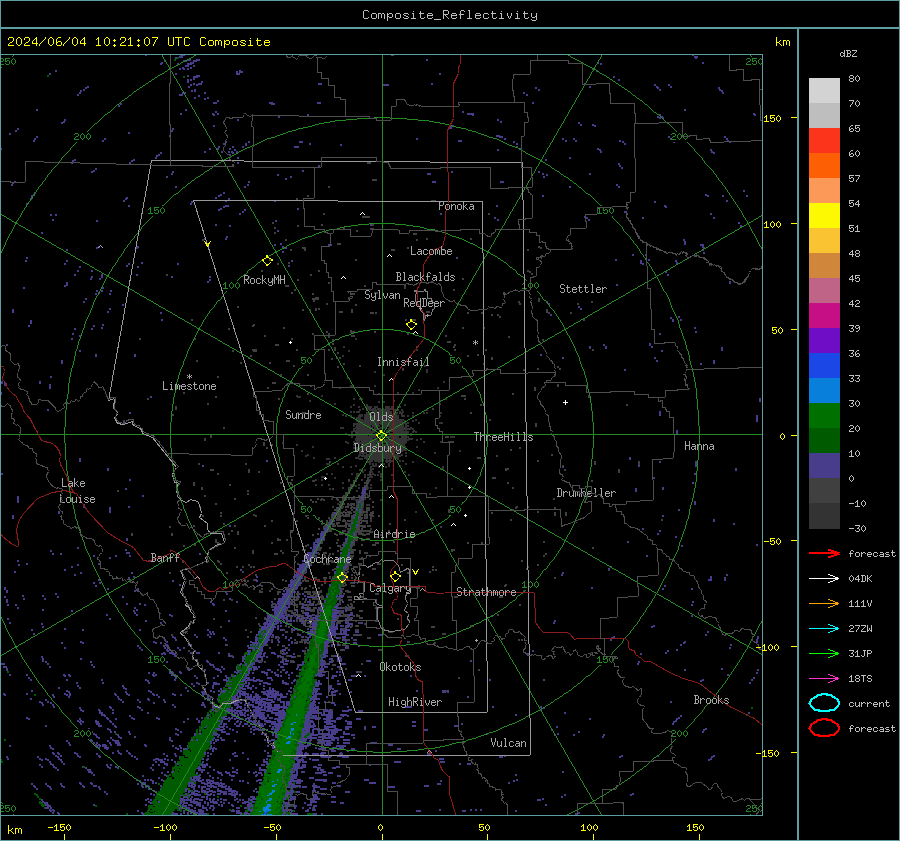
Task: Click the Vulcan town label
Action: coord(508,743)
